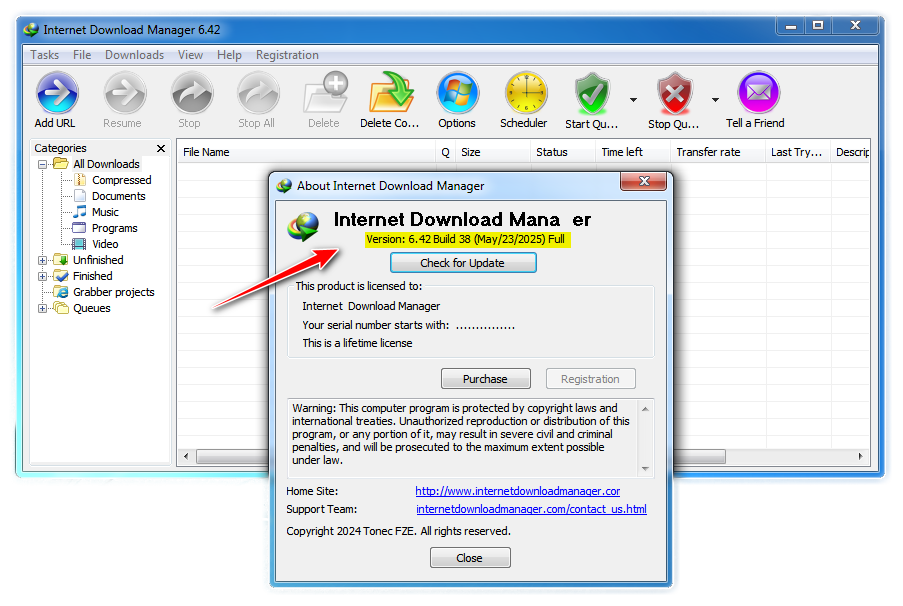Click the Registration button in About dialog
The image size is (903, 606).
click(x=590, y=379)
